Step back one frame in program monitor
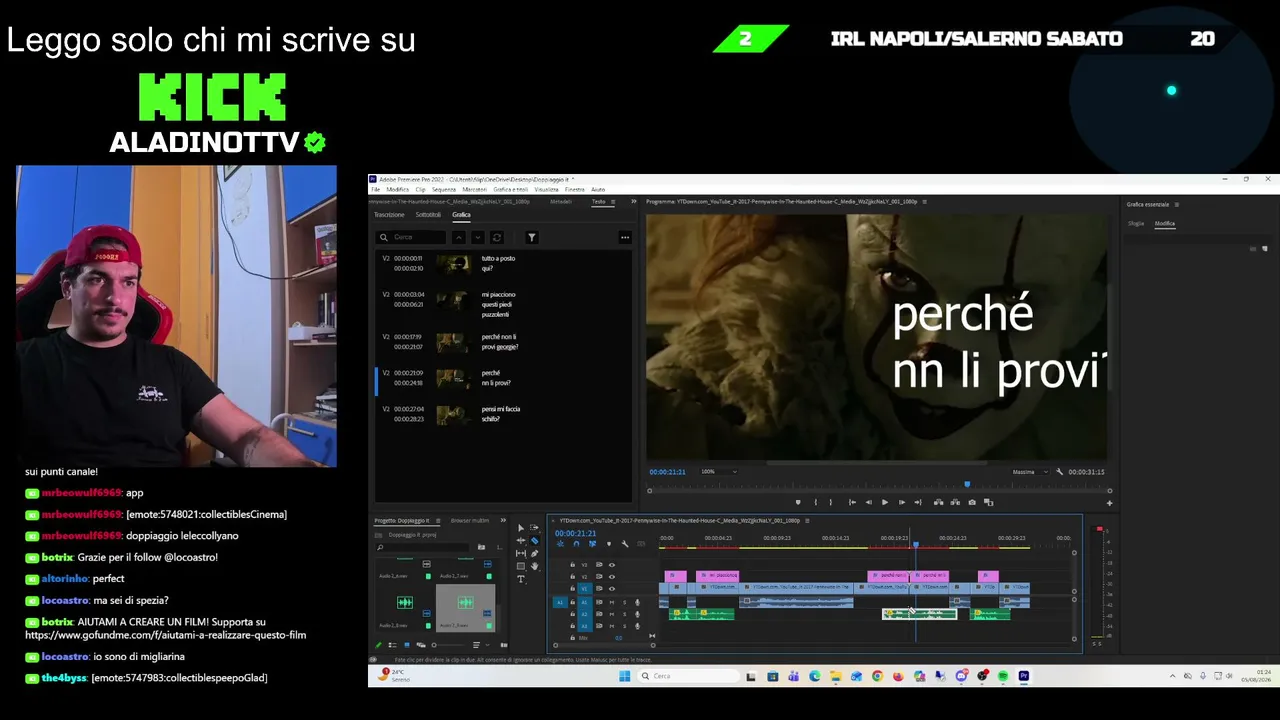Image resolution: width=1280 pixels, height=720 pixels. (x=868, y=502)
